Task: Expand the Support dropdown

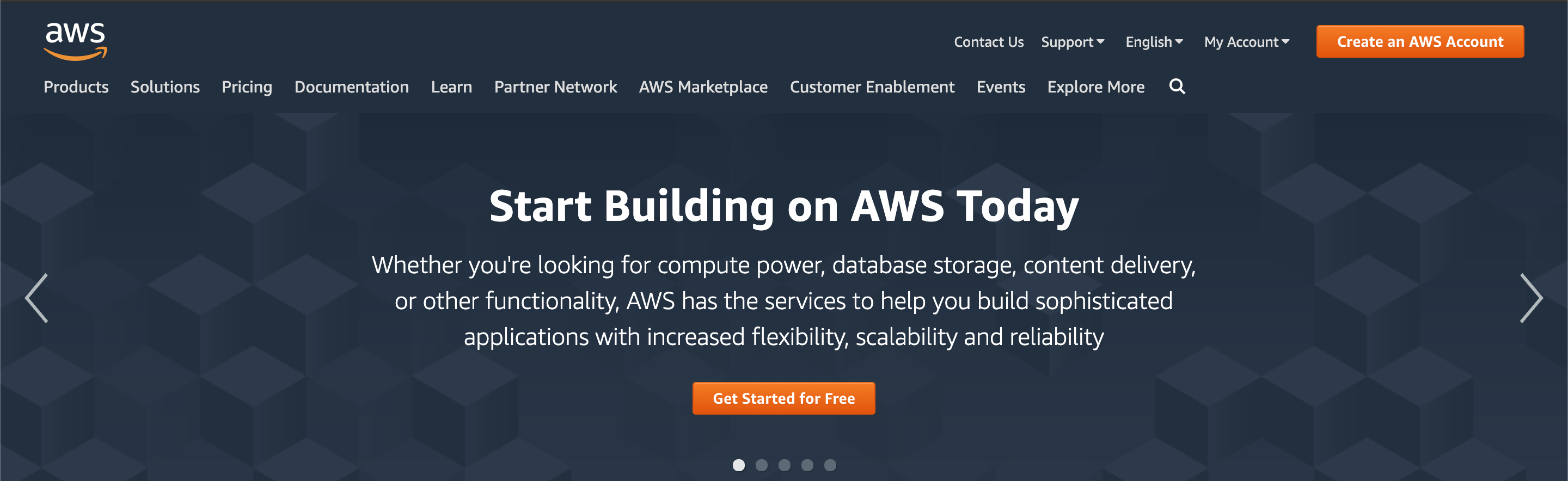Action: (1073, 42)
